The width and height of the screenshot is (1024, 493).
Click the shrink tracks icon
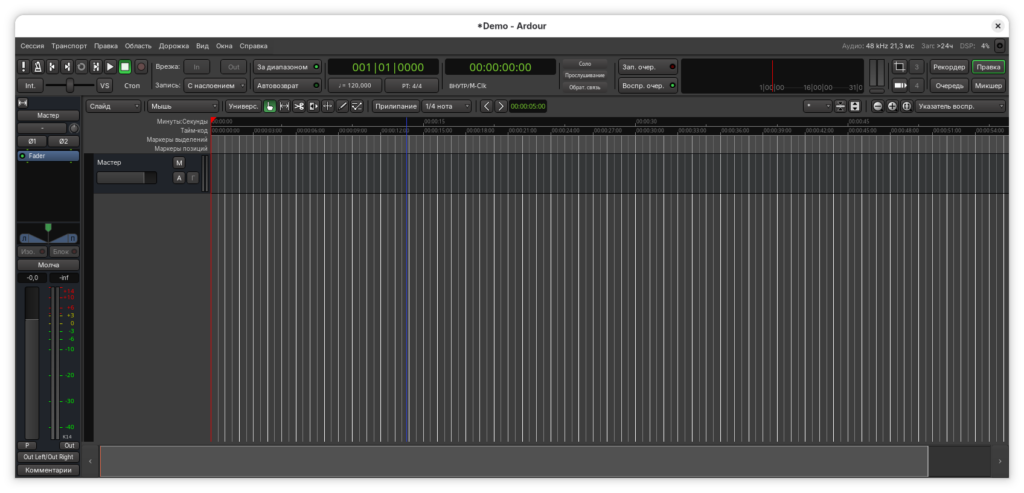[x=840, y=106]
